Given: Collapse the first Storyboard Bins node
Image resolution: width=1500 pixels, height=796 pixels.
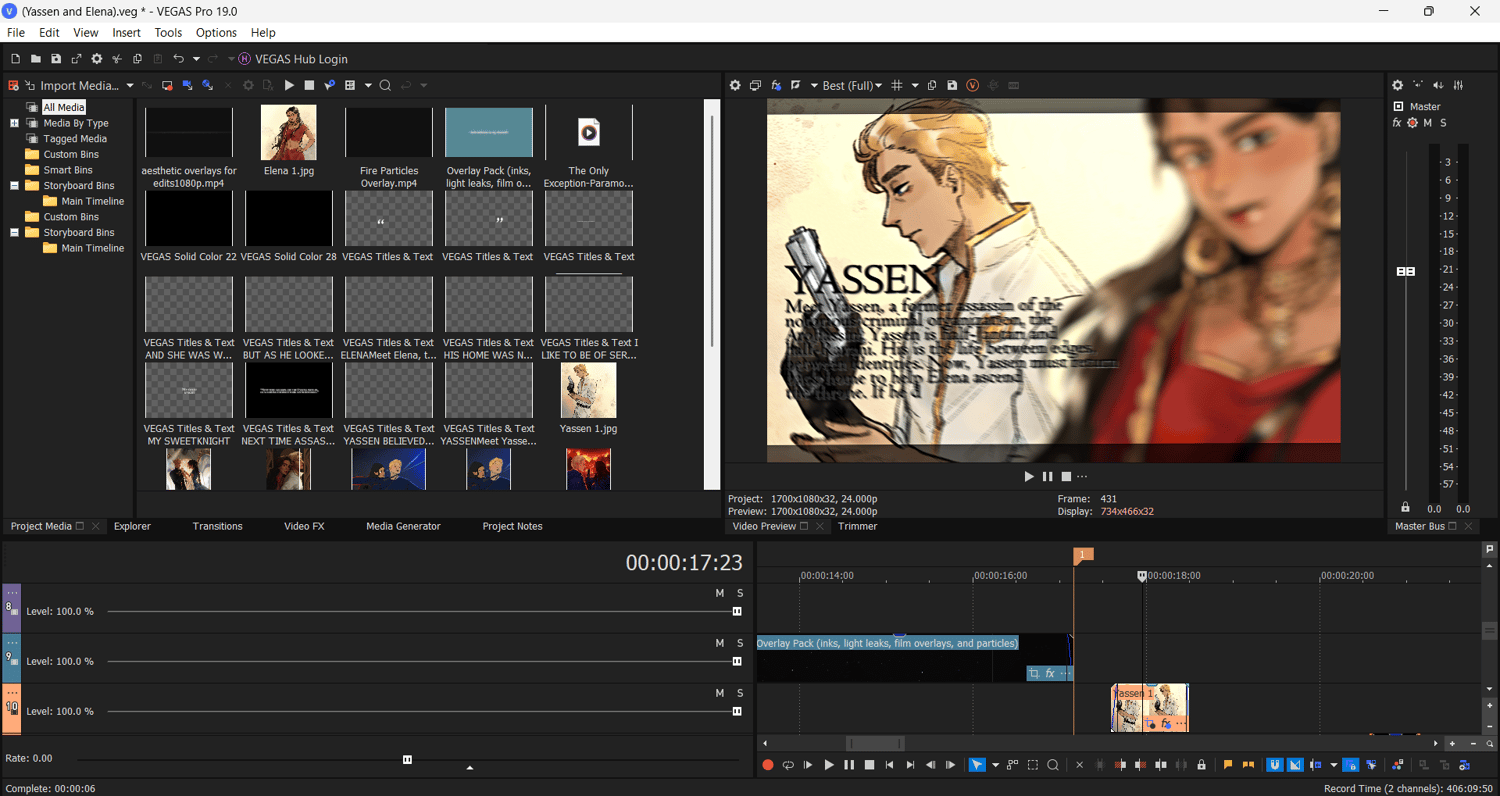Looking at the screenshot, I should coord(15,185).
